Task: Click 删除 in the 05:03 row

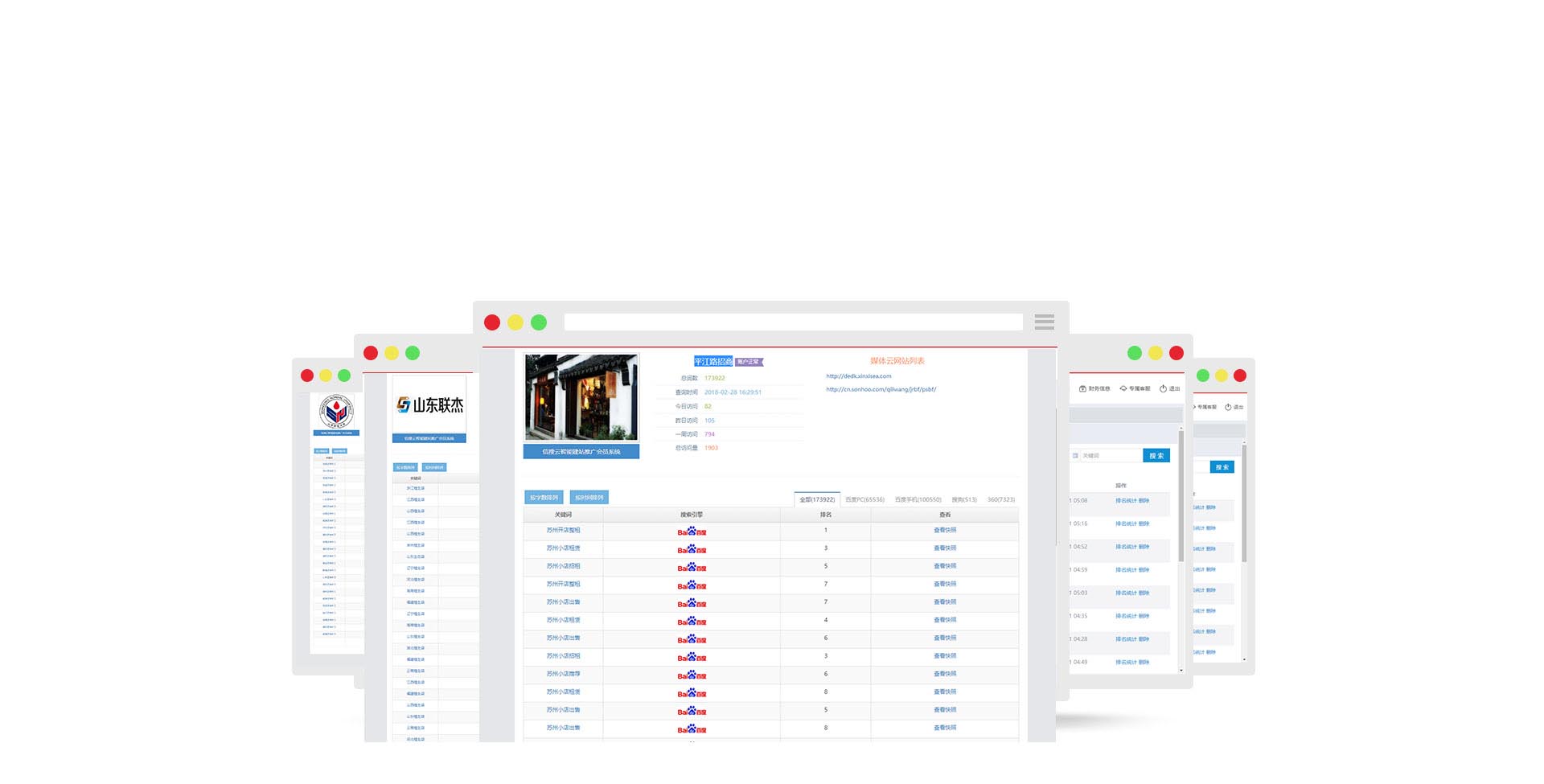Action: point(1144,593)
